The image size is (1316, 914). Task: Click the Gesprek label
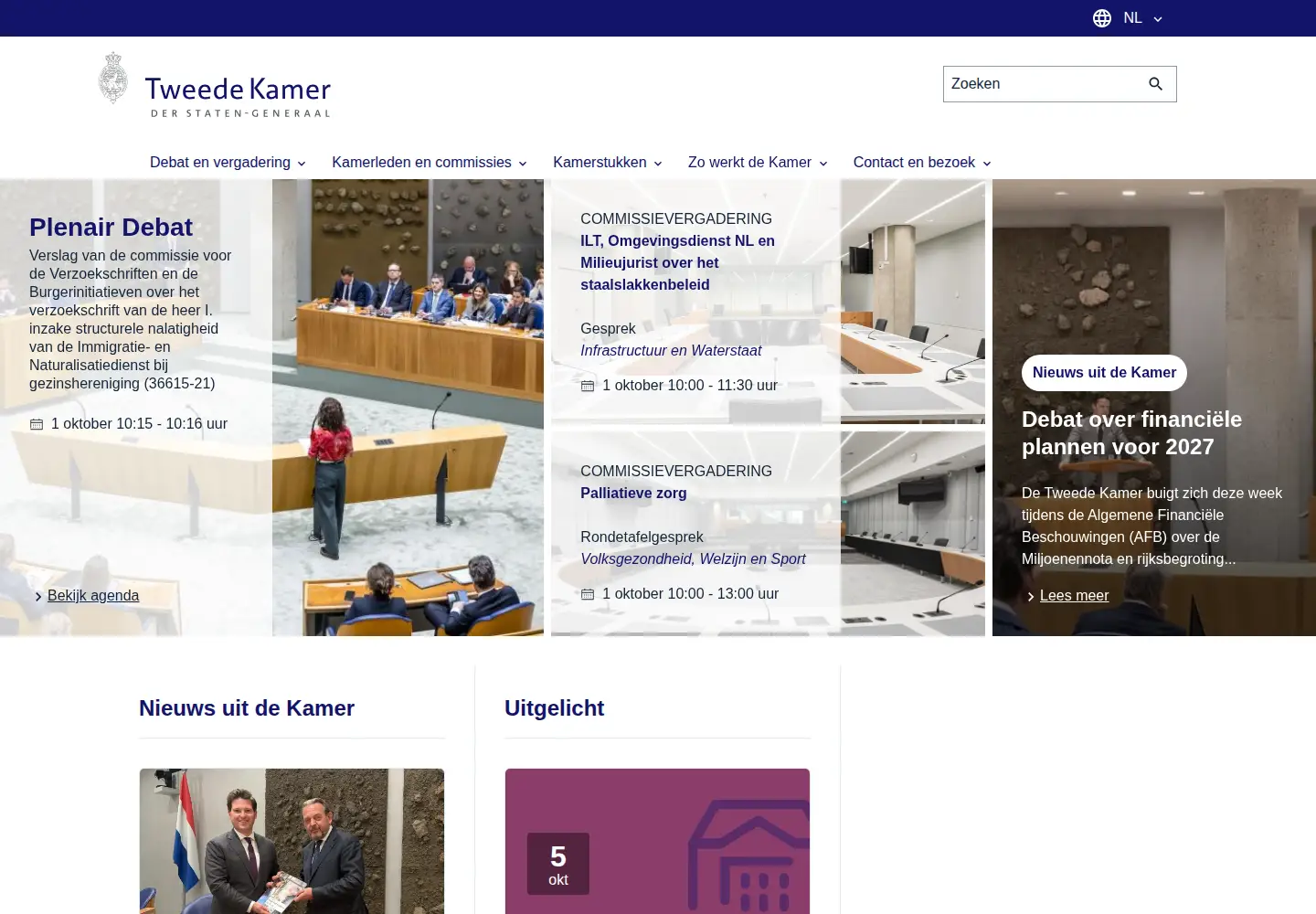608,329
